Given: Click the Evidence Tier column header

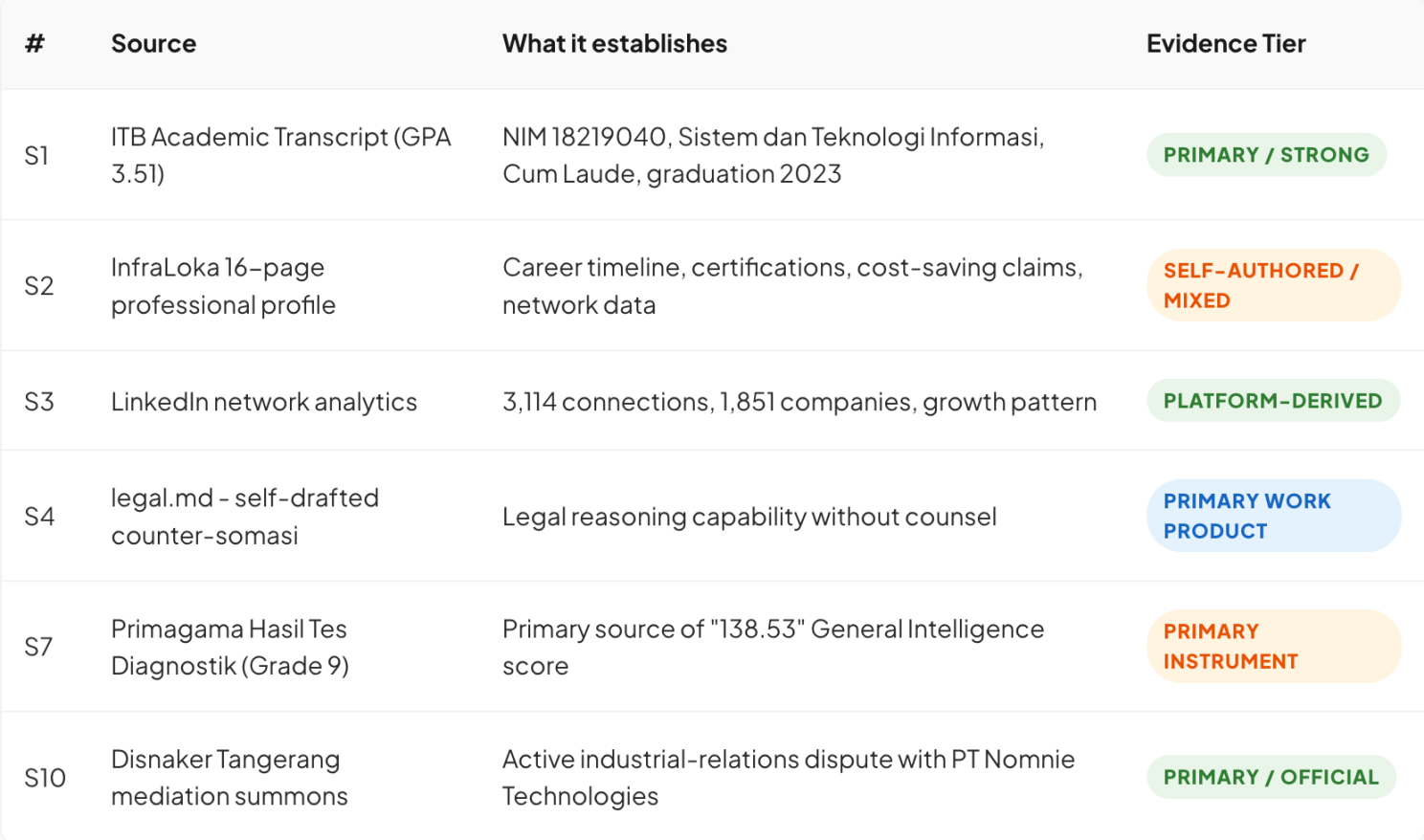Looking at the screenshot, I should click(1226, 44).
